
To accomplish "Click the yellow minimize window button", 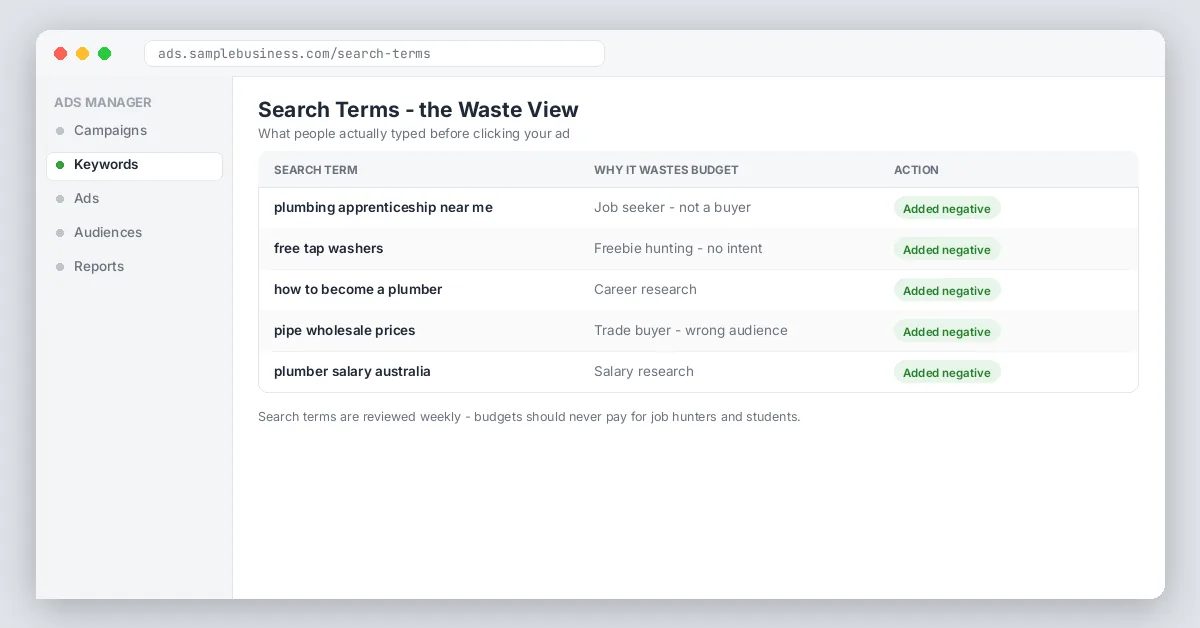I will click(x=82, y=53).
